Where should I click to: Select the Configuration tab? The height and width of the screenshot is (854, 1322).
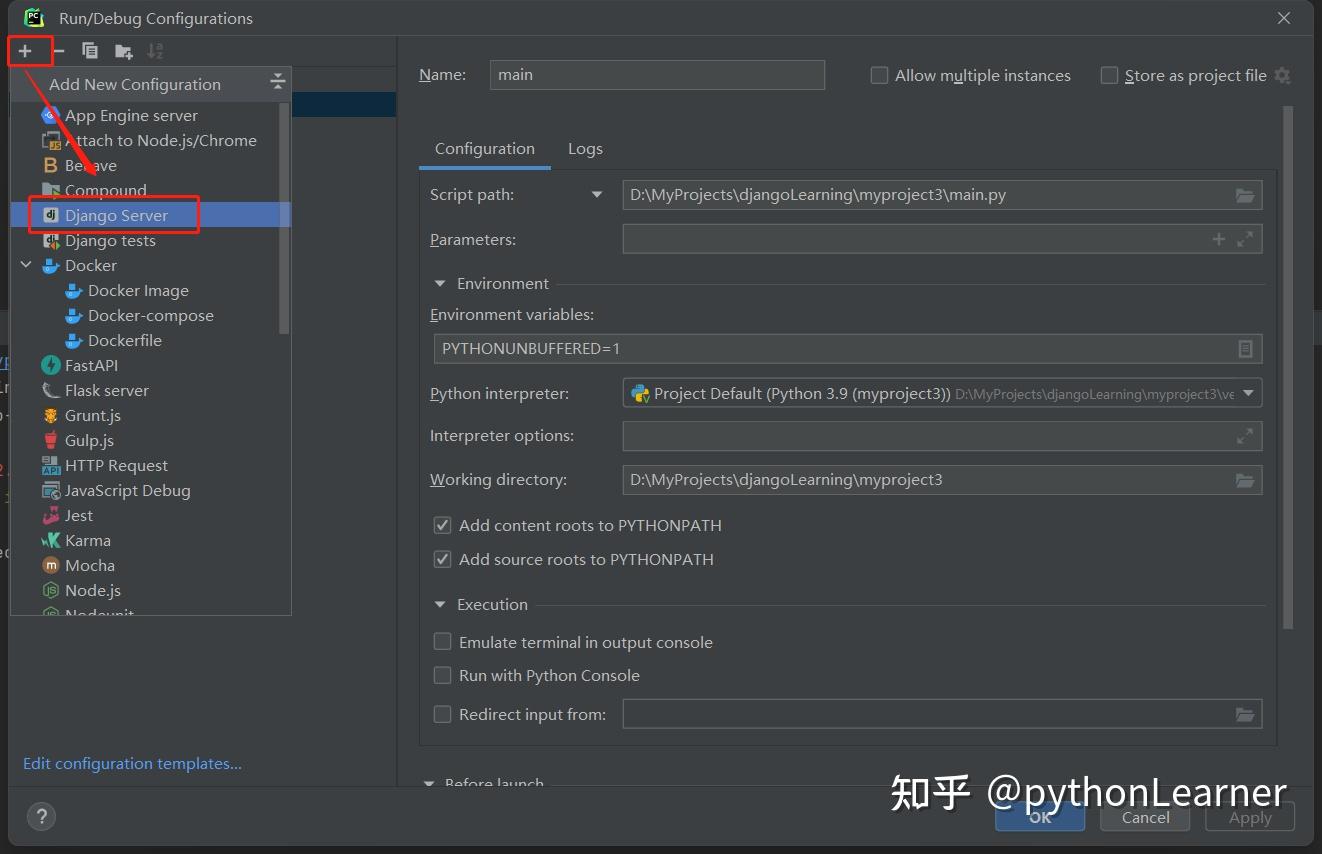point(484,148)
